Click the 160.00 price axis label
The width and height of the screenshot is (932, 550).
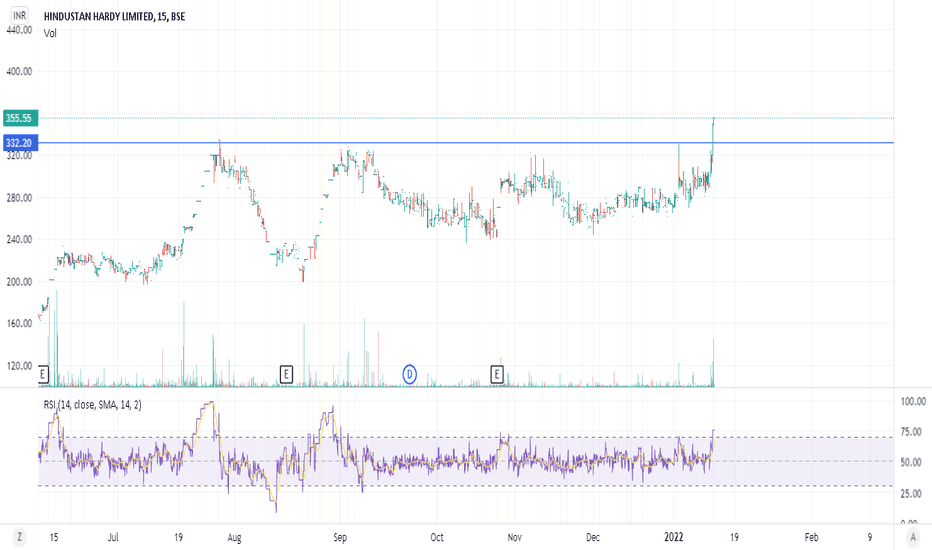click(19, 323)
